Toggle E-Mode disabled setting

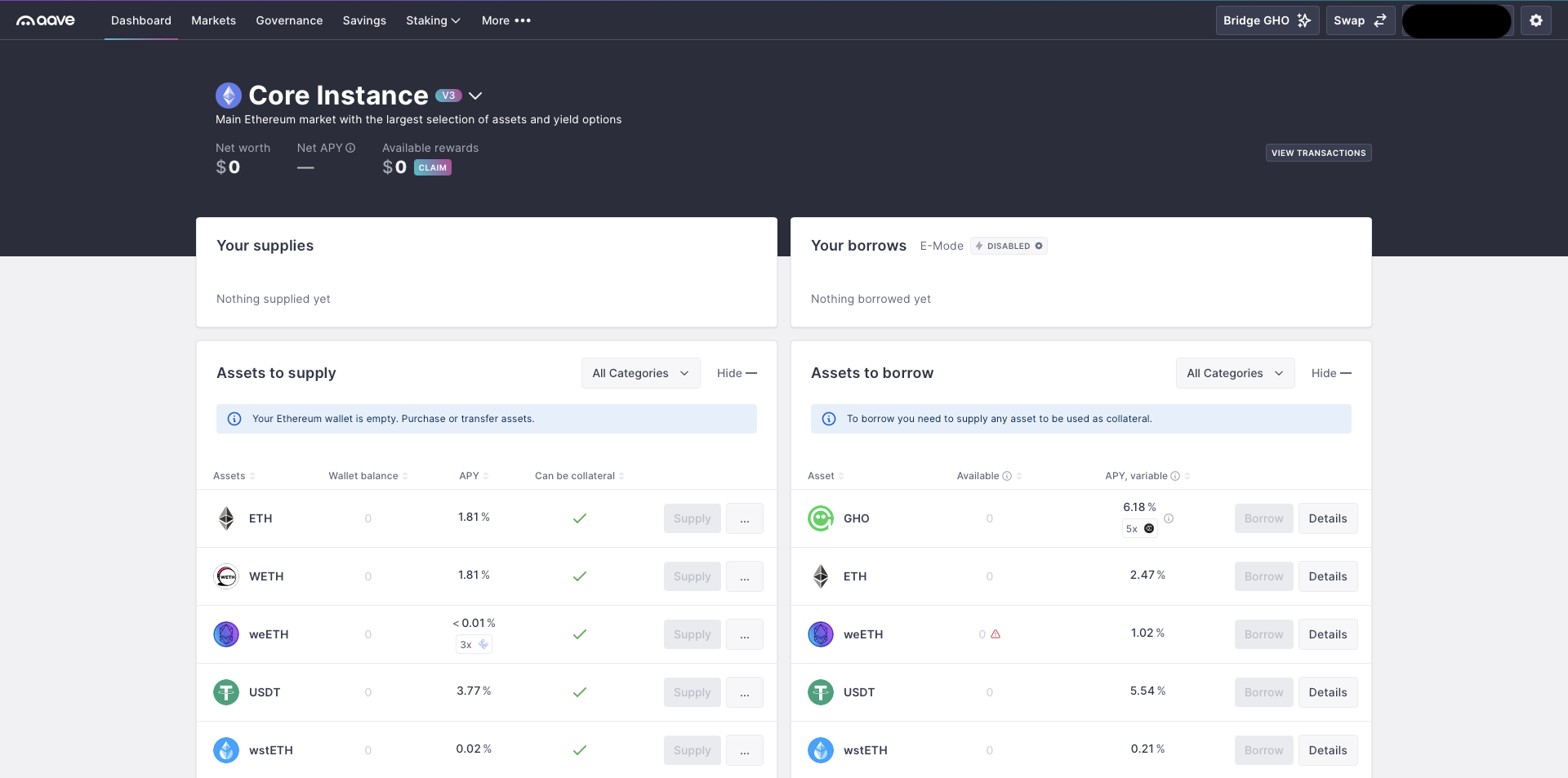coord(1009,246)
